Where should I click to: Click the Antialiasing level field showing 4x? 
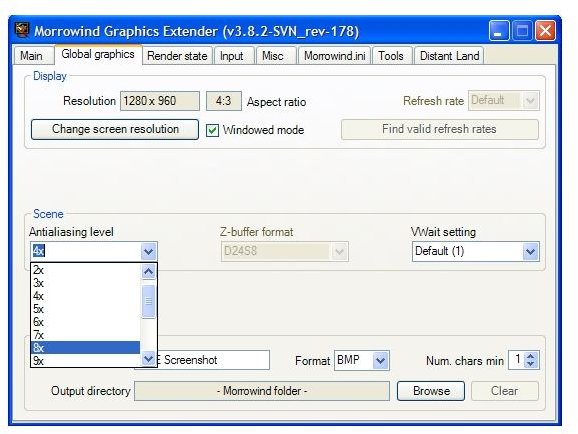tap(86, 251)
